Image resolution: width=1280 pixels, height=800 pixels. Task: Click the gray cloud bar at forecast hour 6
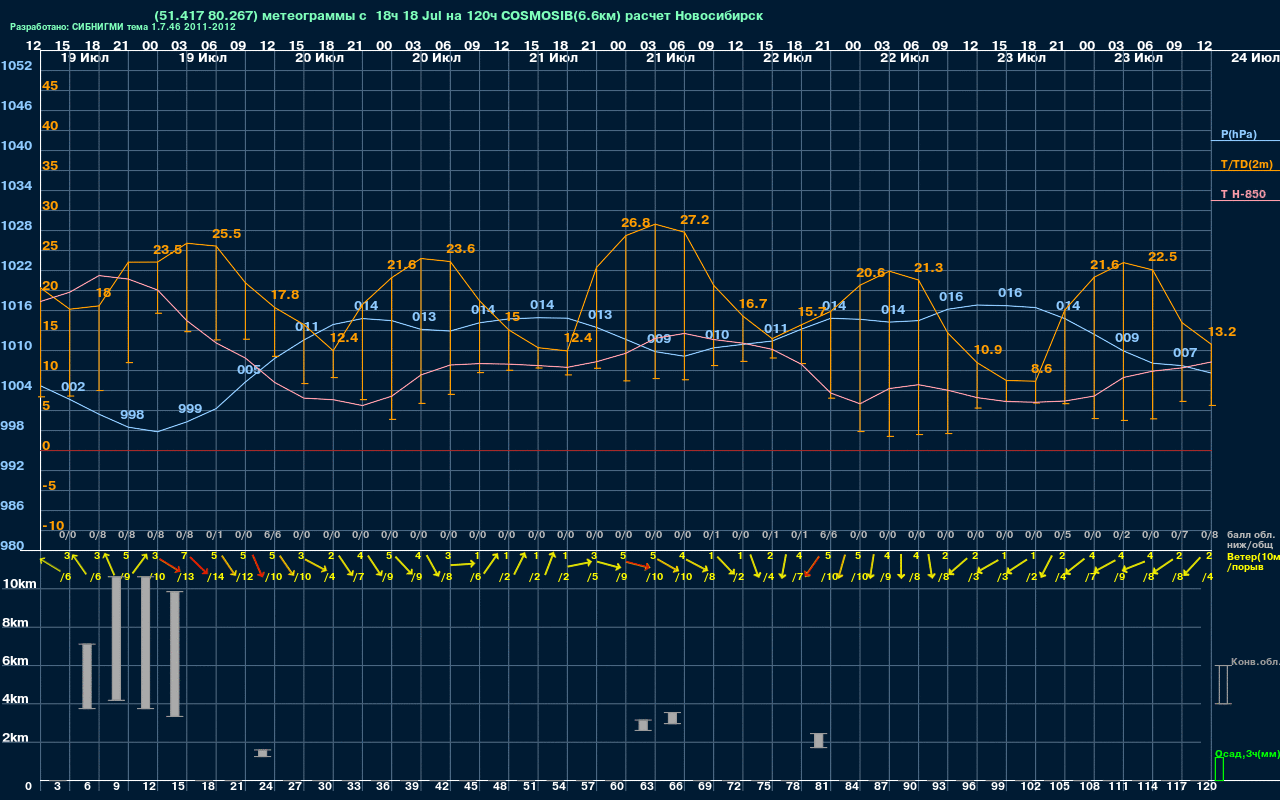pos(87,676)
